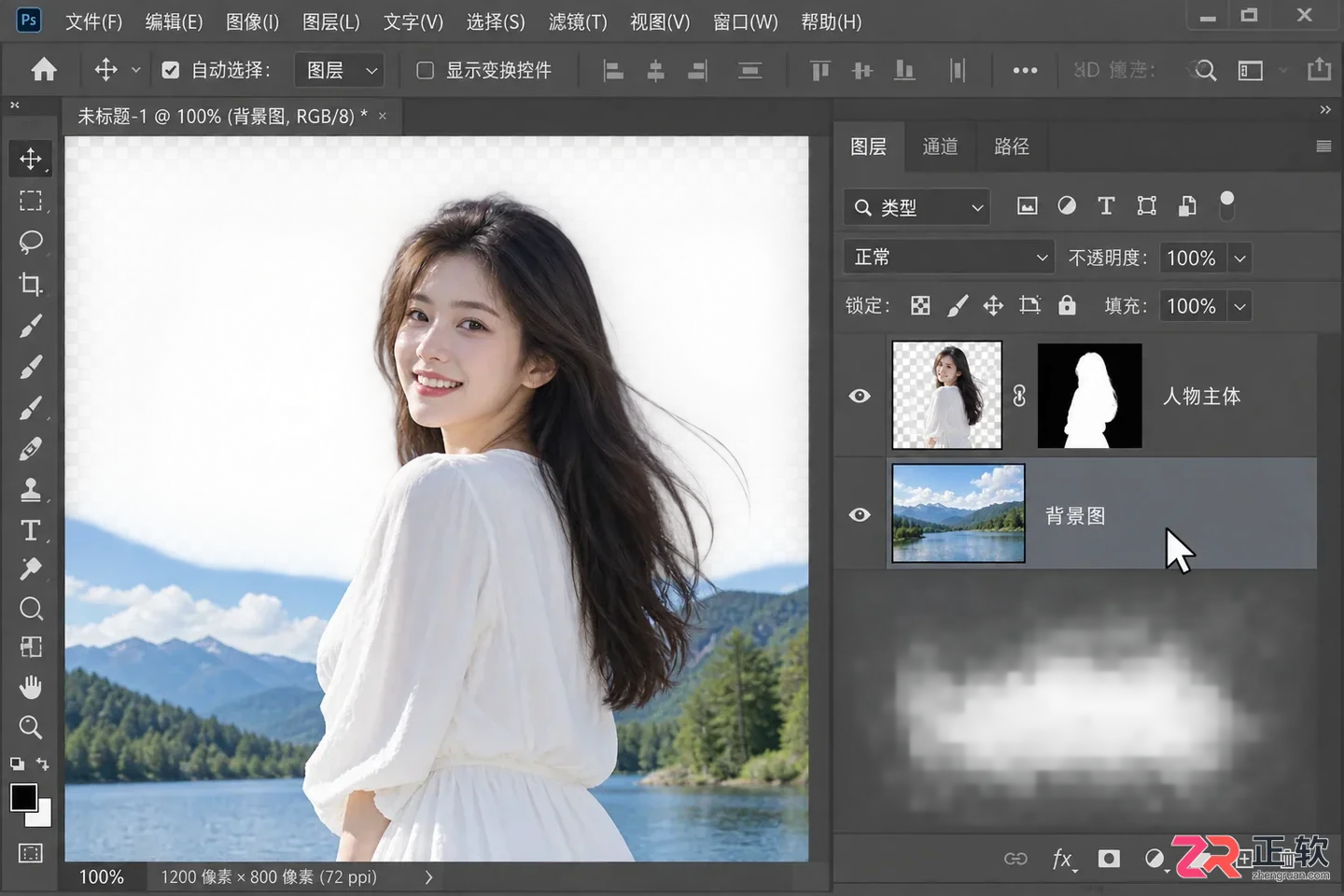Click the Home icon in the options bar

pyautogui.click(x=44, y=70)
